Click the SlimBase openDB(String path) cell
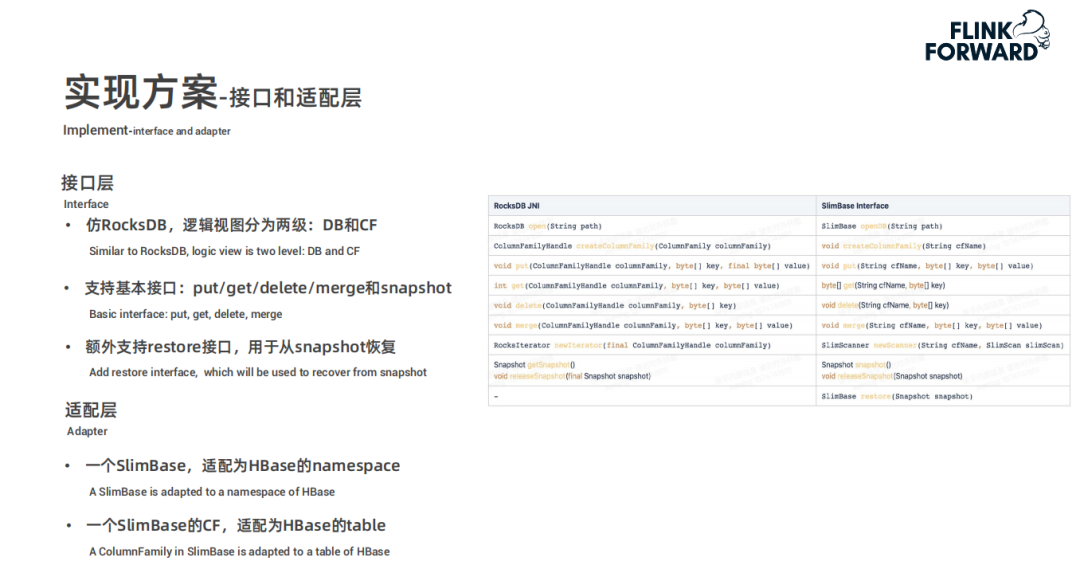This screenshot has height=573, width=1080. click(x=943, y=226)
